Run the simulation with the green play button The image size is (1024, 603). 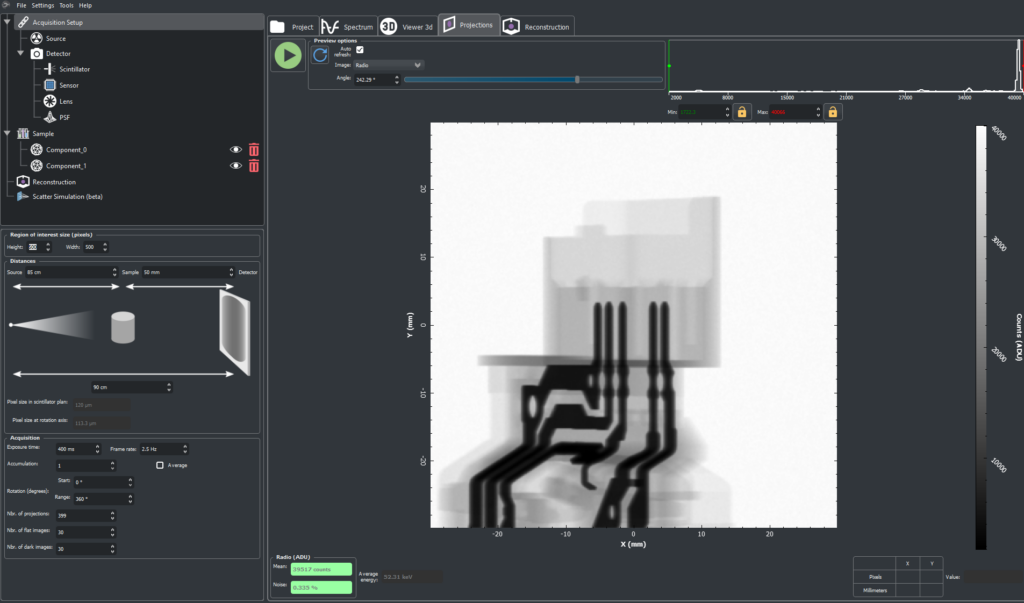[288, 56]
